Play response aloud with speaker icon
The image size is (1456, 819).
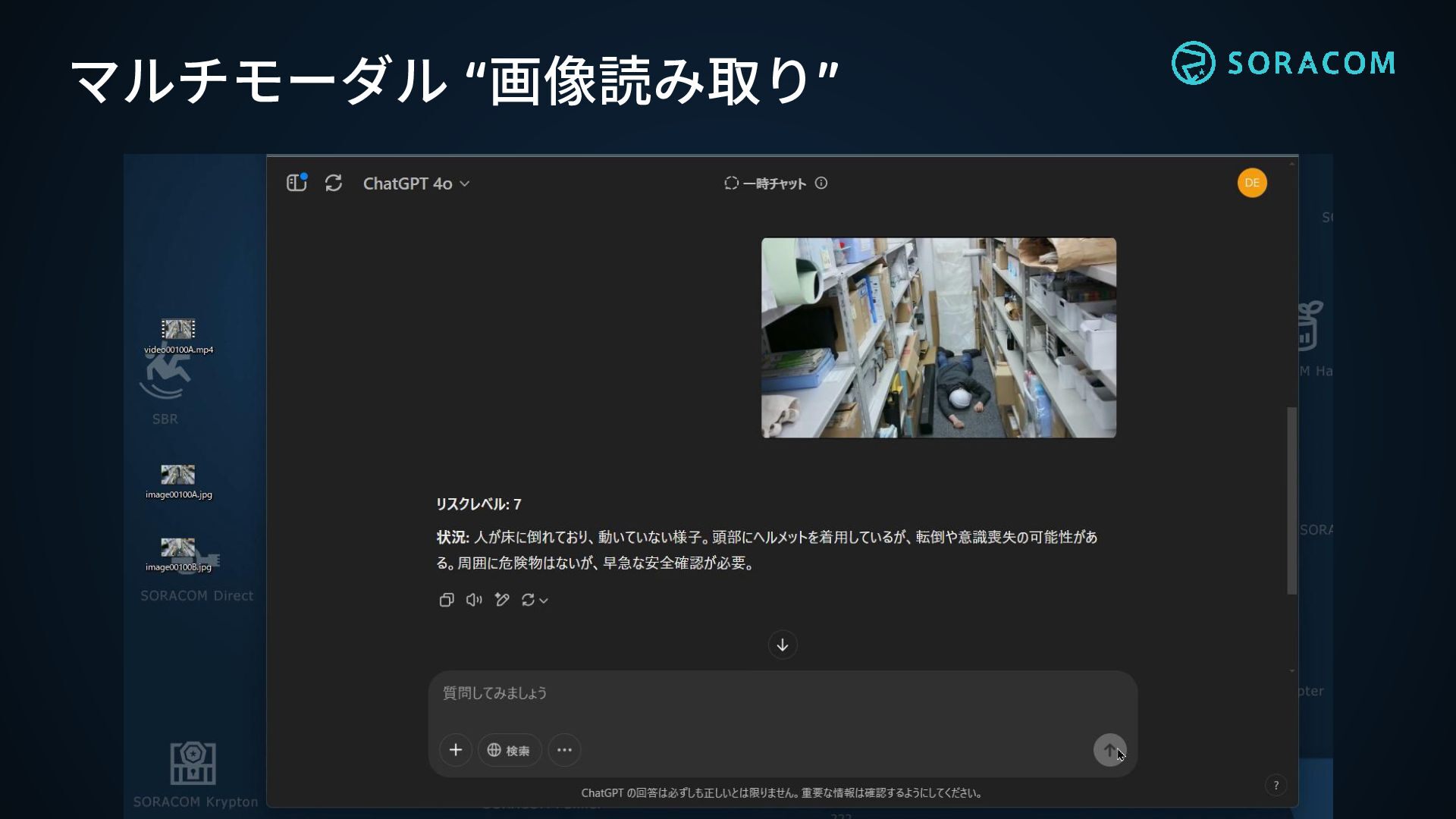[x=474, y=600]
